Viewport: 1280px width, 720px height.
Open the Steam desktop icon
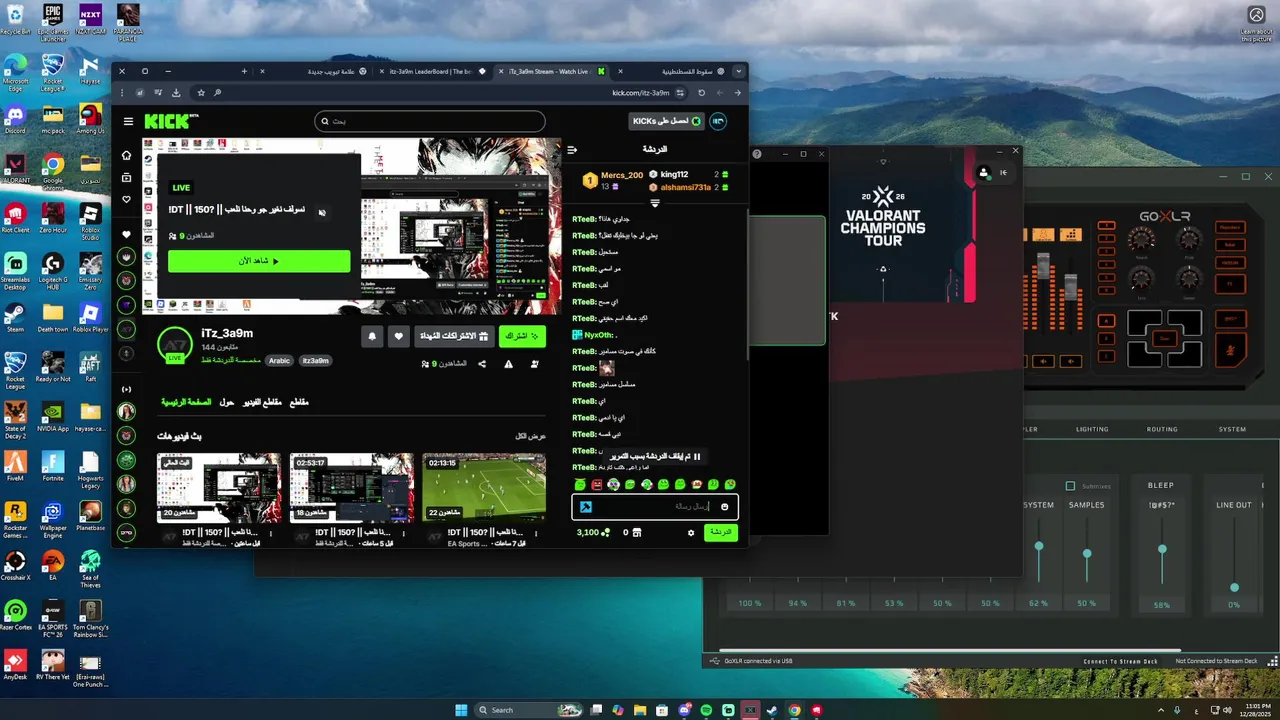pos(15,316)
